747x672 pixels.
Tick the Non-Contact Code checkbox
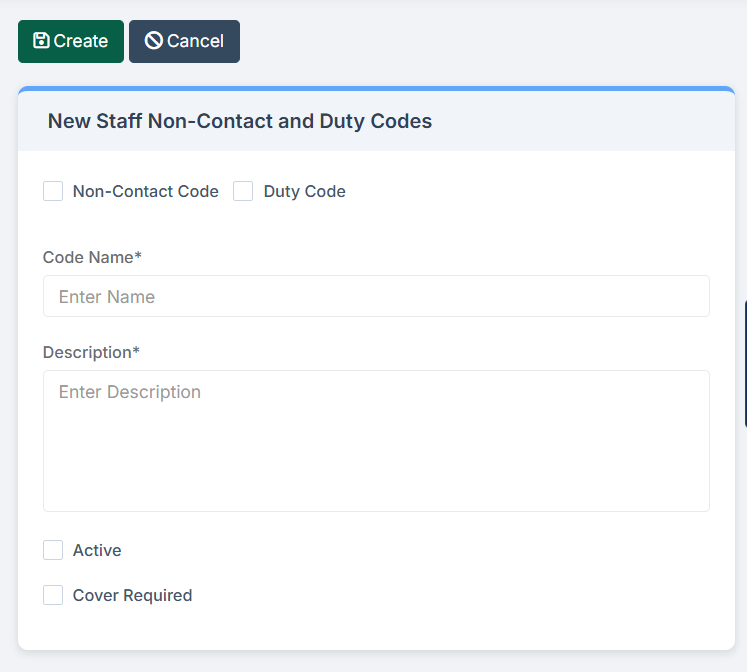pos(53,191)
